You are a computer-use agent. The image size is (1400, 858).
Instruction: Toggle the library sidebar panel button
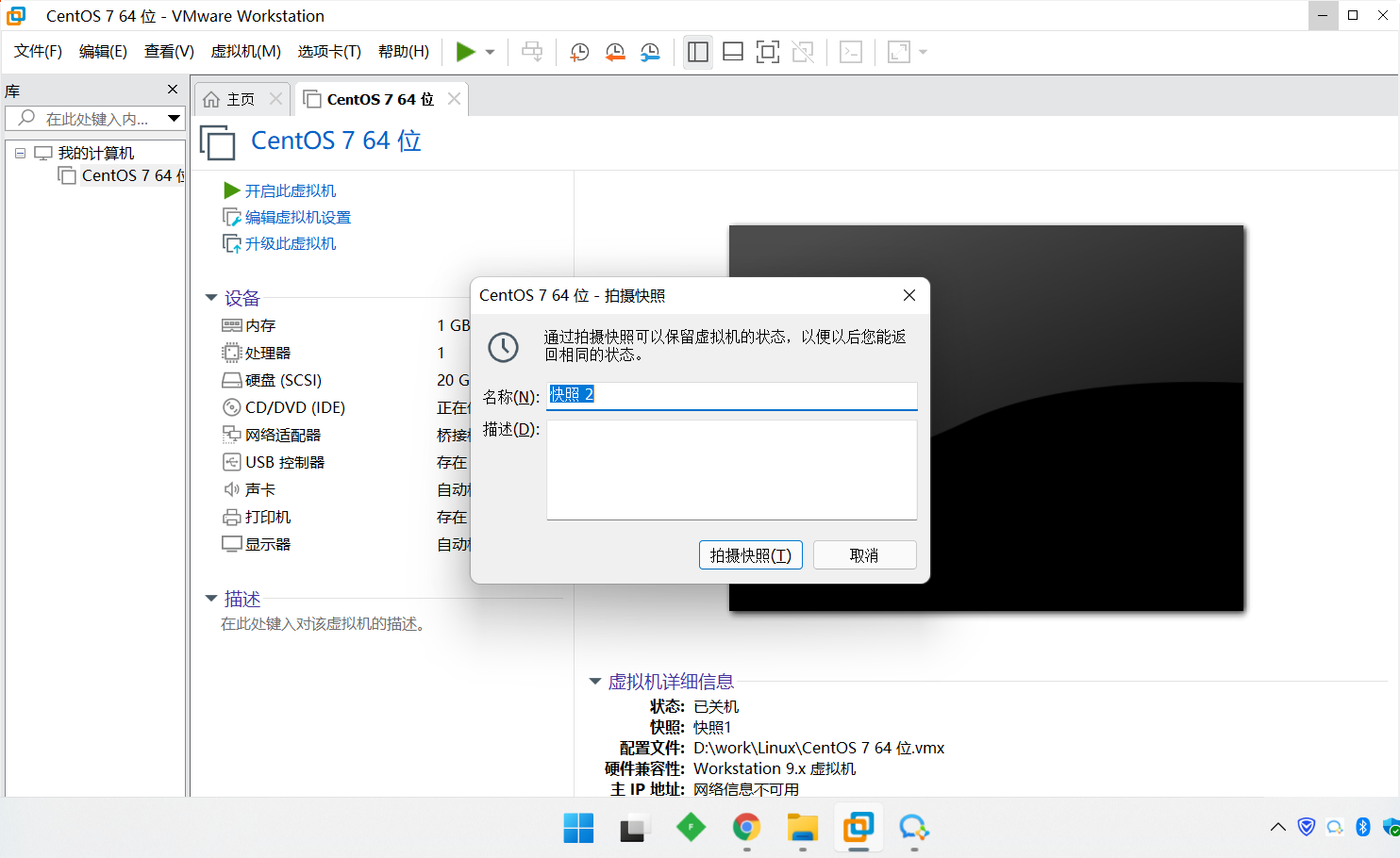pos(698,52)
